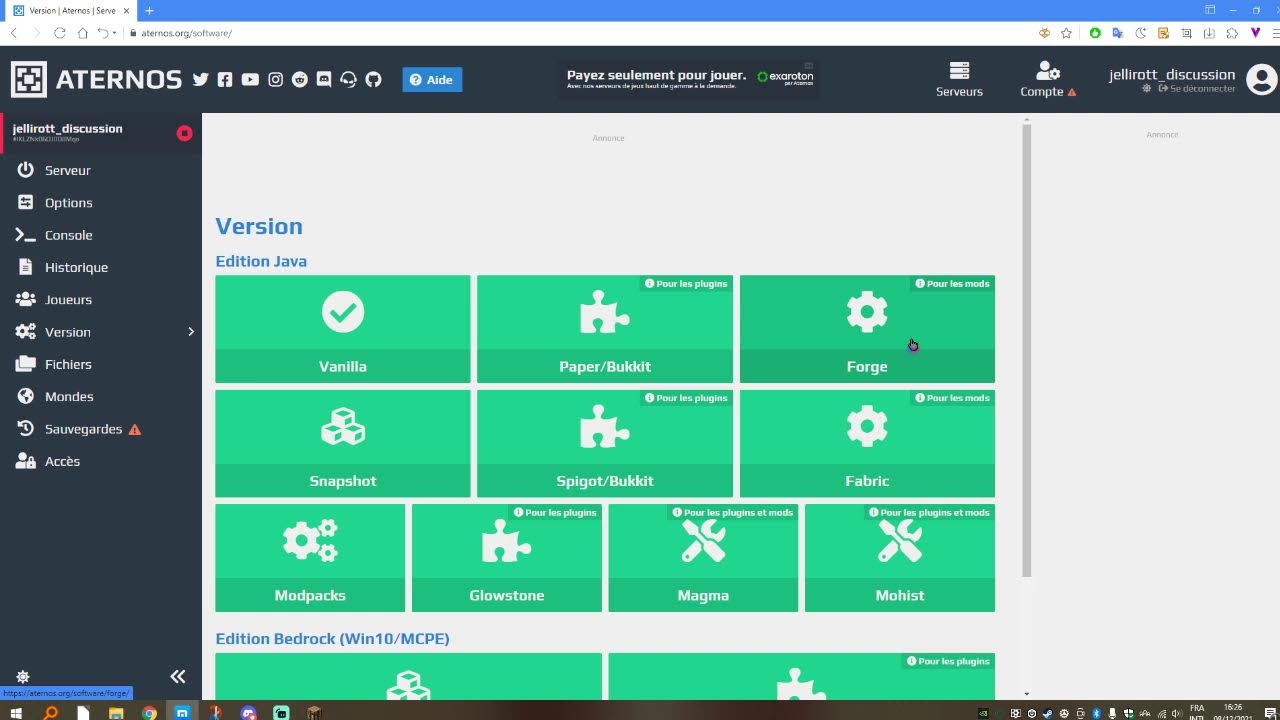Select the Spigot/Bukkit software tile
1280x720 pixels.
tap(605, 443)
